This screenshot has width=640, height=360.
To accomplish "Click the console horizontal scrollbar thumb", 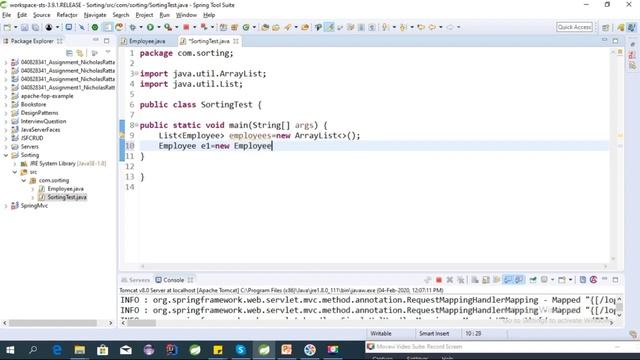I will point(142,322).
